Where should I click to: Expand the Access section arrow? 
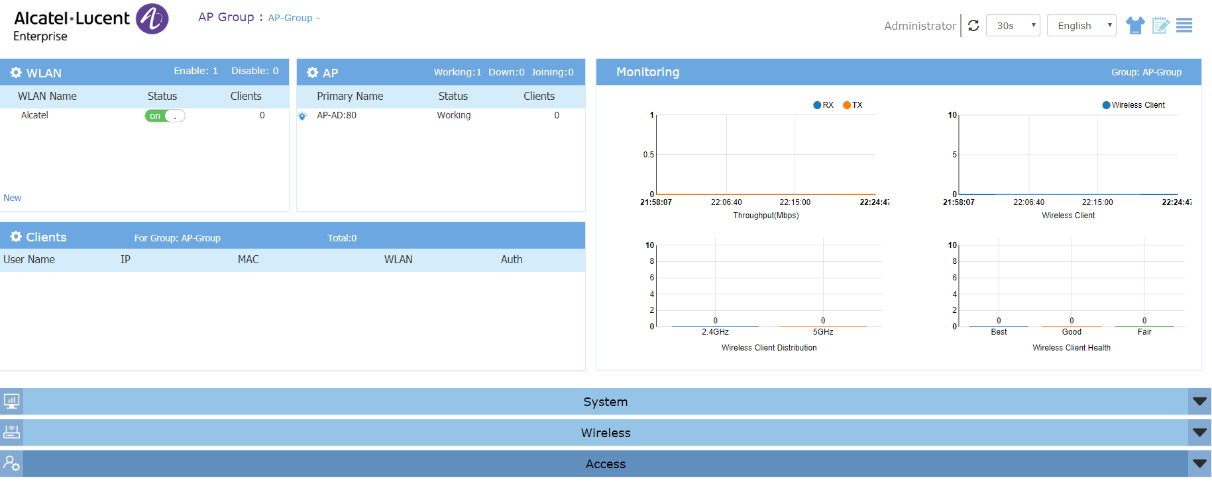[1200, 464]
